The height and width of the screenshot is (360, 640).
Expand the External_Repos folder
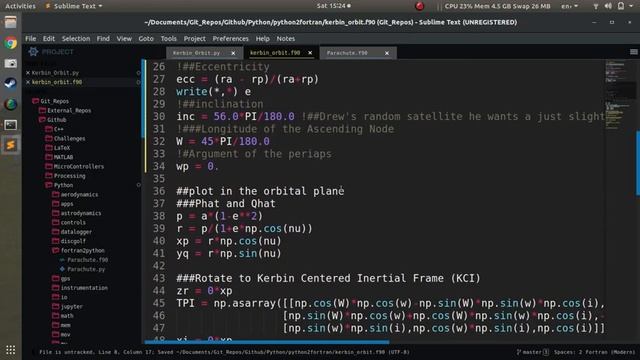pyautogui.click(x=65, y=111)
